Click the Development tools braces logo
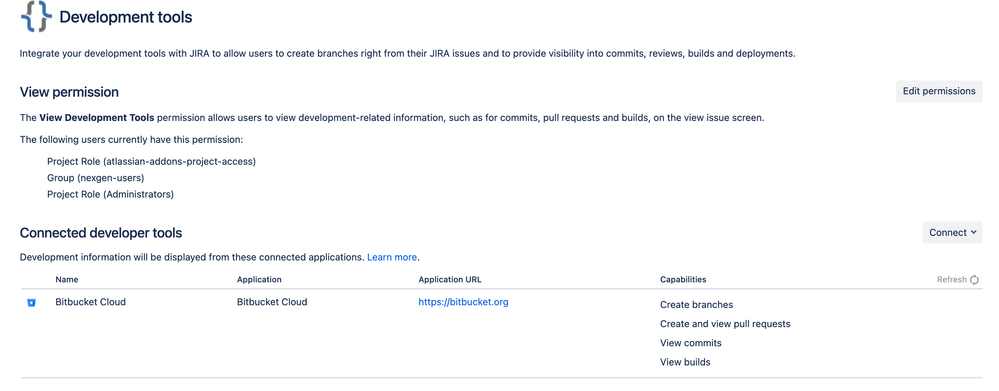 click(x=35, y=17)
